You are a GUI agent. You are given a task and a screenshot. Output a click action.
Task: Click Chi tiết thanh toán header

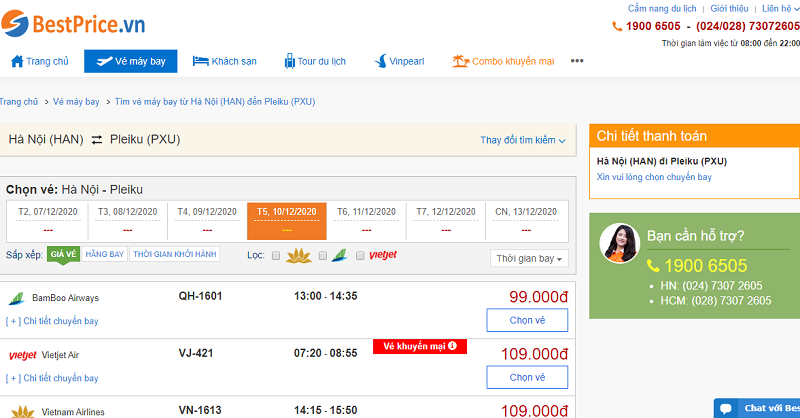tap(694, 136)
